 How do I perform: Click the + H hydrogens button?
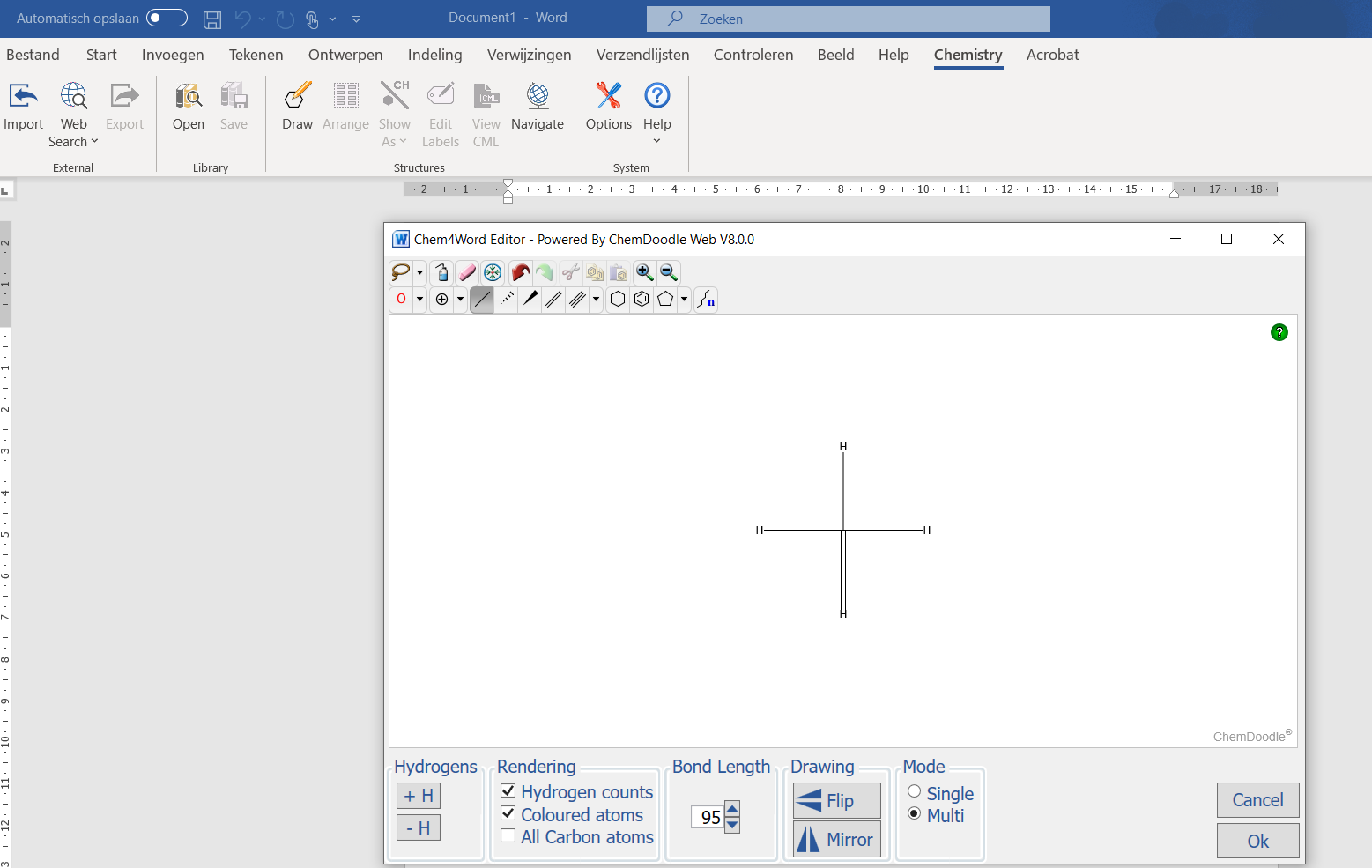pos(419,796)
